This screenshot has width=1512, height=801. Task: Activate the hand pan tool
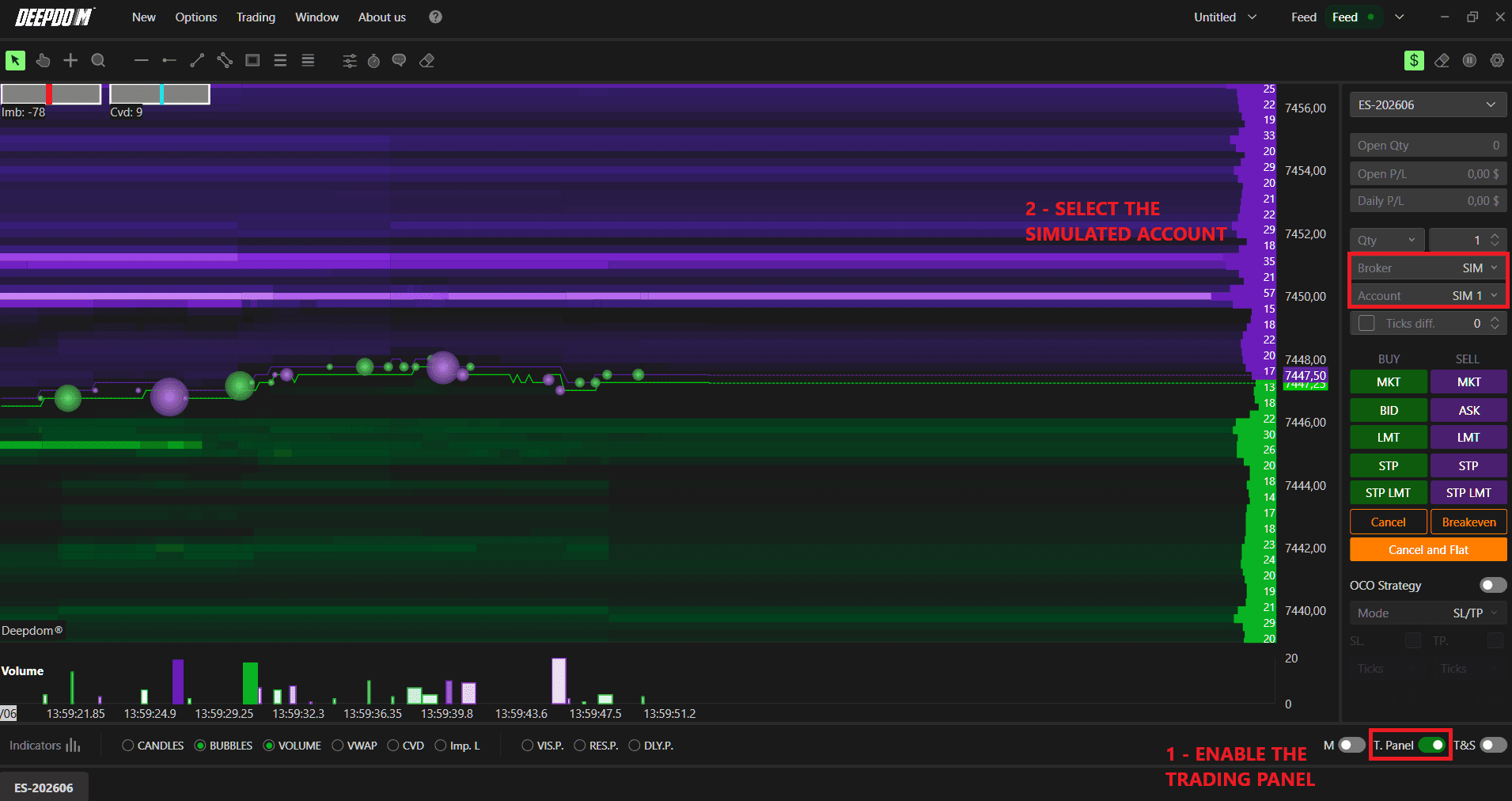pyautogui.click(x=43, y=60)
